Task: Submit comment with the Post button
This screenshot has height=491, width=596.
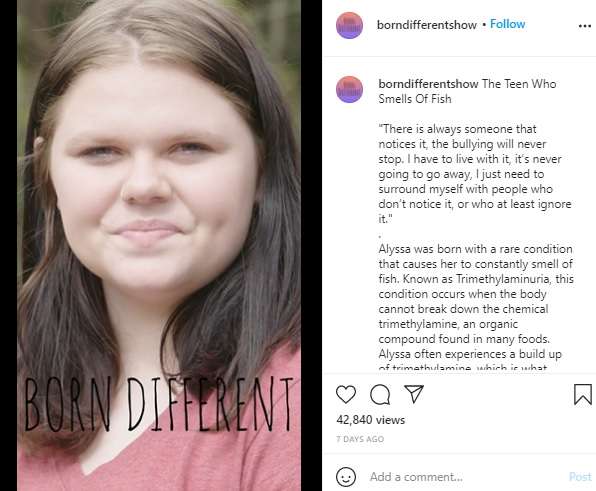Action: (580, 477)
